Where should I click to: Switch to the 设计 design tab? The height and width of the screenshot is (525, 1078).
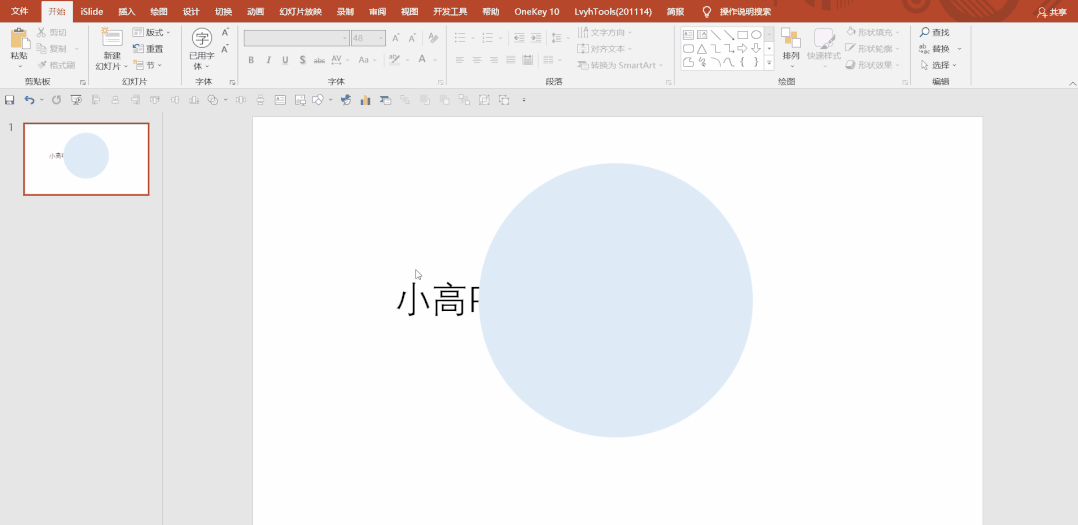click(x=191, y=12)
